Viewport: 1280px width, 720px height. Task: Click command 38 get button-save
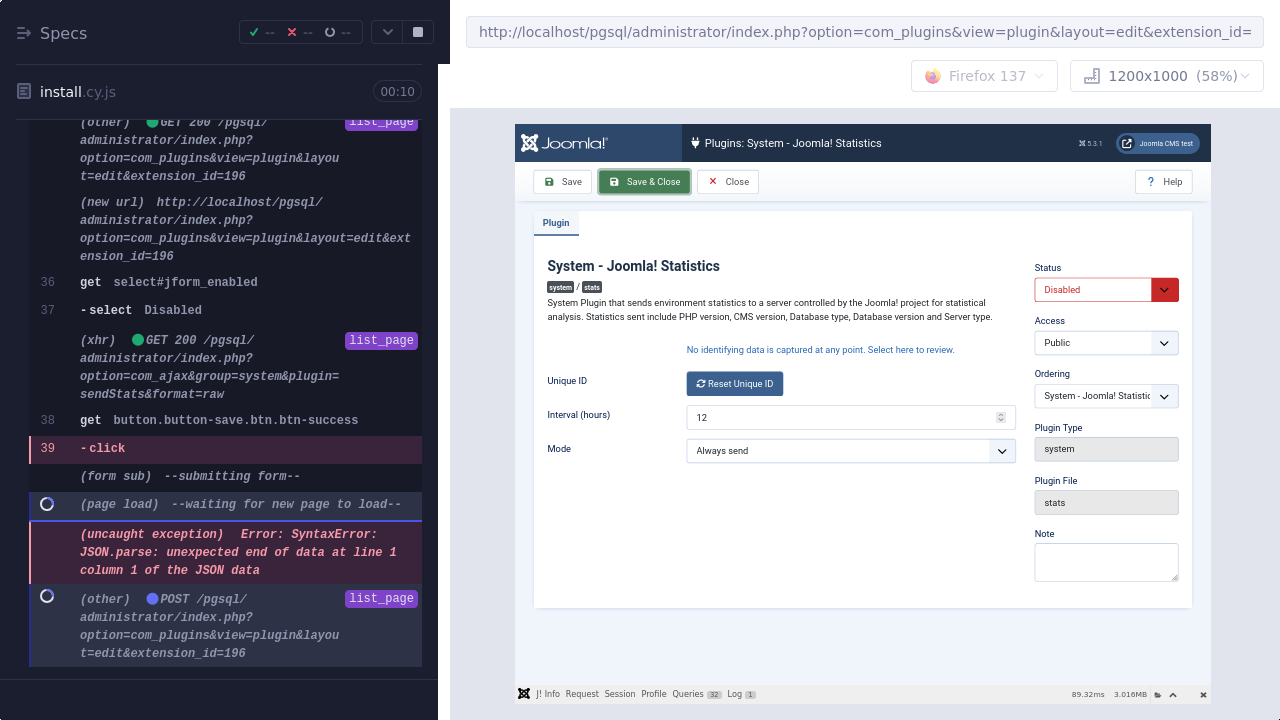pyautogui.click(x=226, y=421)
